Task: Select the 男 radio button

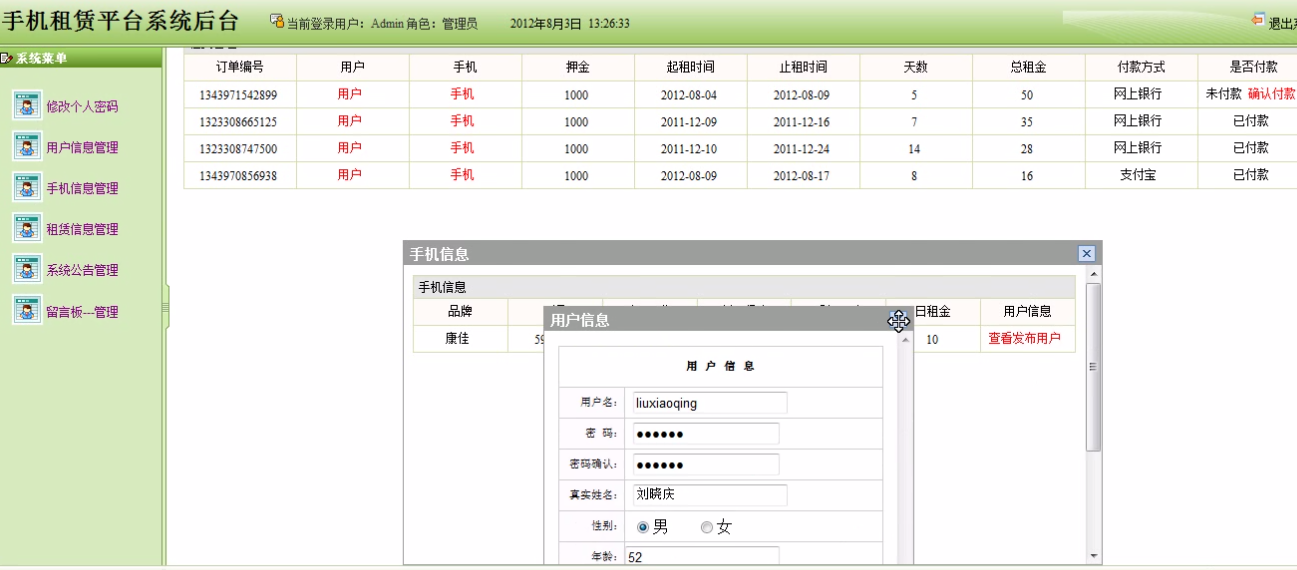Action: point(643,527)
